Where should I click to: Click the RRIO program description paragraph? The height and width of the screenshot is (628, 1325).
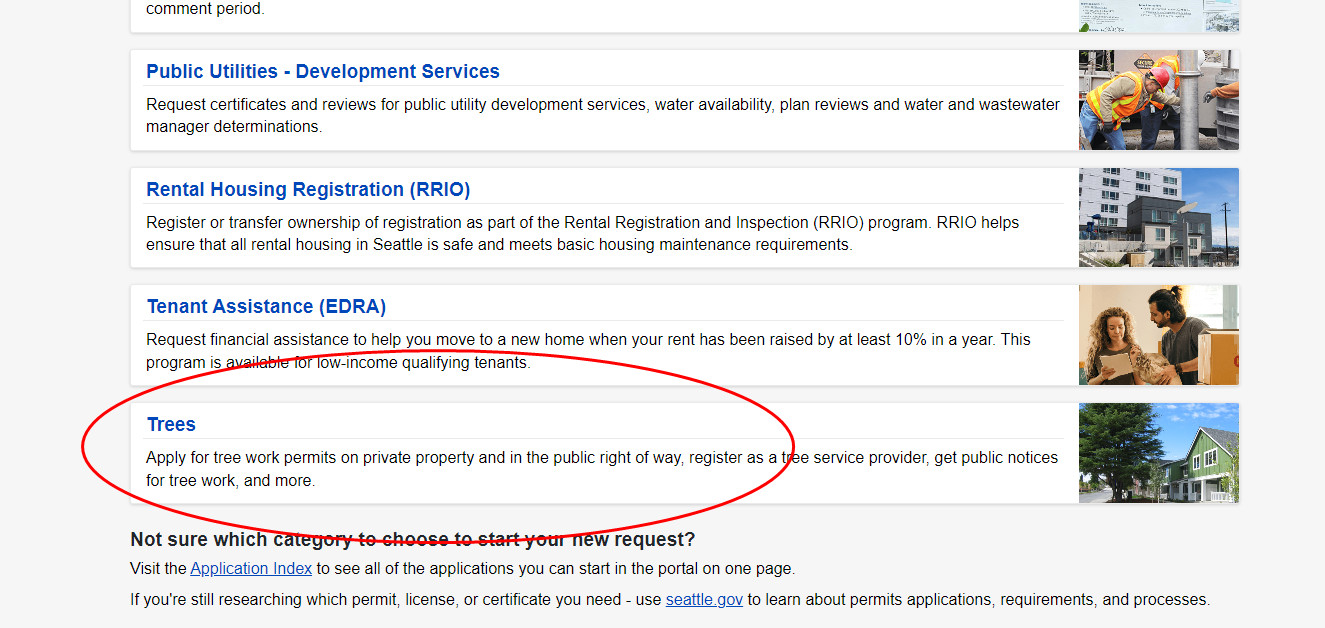pos(582,234)
